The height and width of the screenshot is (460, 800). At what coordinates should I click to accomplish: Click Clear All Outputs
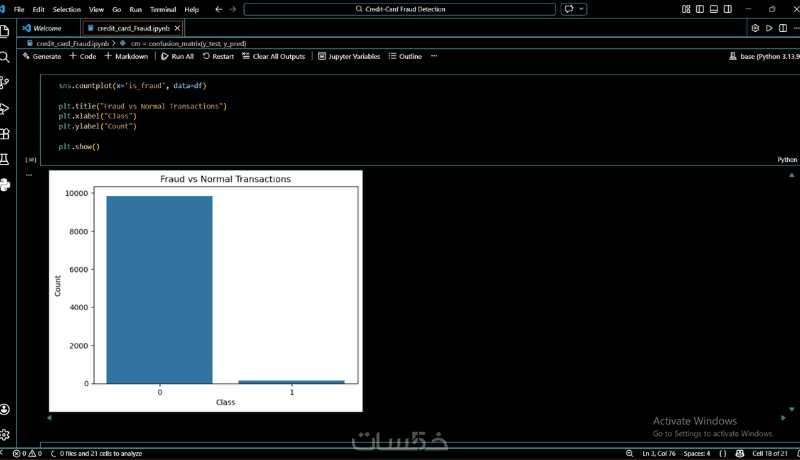tap(273, 56)
